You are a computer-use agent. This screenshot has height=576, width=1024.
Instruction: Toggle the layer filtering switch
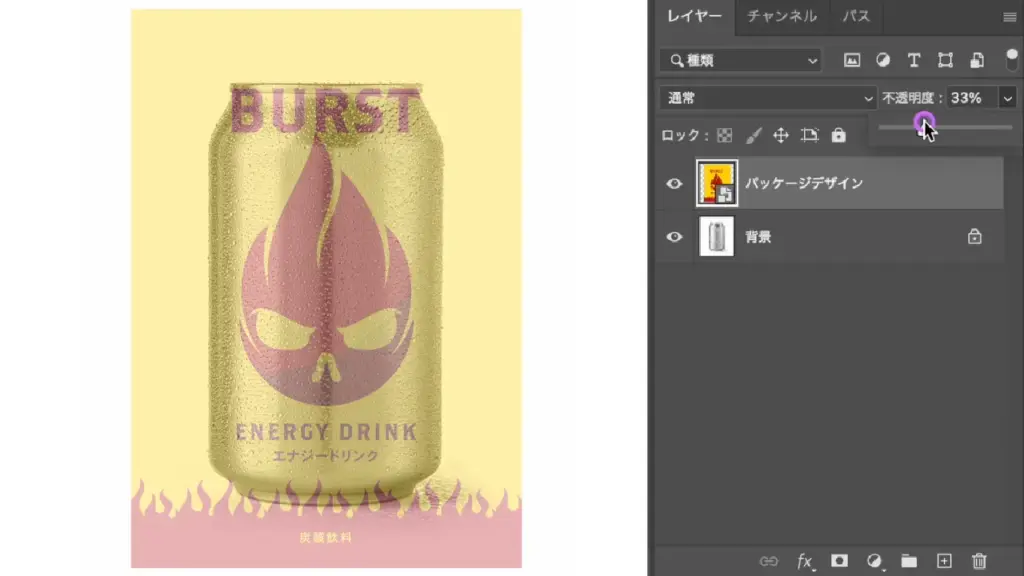click(x=1009, y=58)
